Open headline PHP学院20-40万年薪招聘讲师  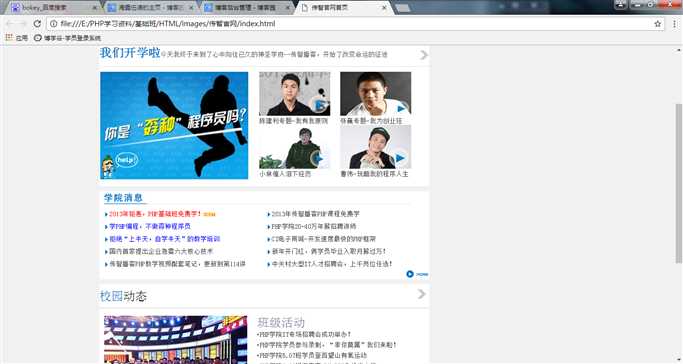(314, 226)
